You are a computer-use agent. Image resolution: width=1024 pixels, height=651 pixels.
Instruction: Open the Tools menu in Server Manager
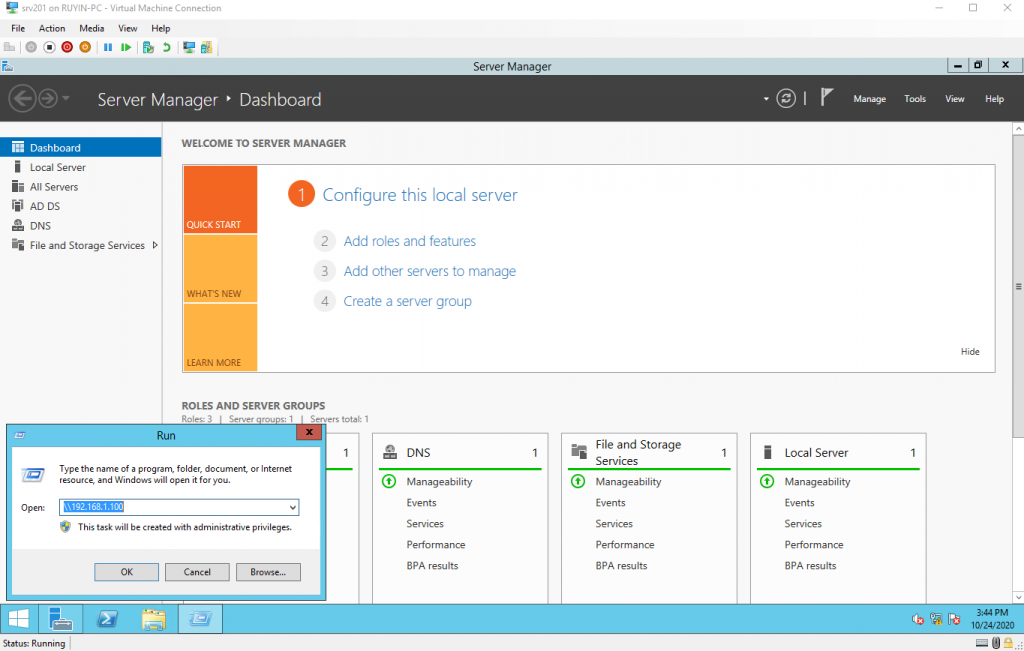coord(915,99)
